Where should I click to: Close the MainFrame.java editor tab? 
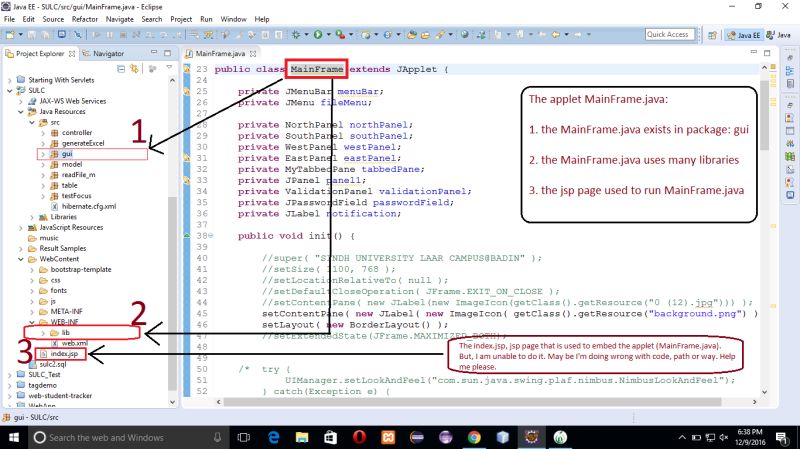coord(253,53)
